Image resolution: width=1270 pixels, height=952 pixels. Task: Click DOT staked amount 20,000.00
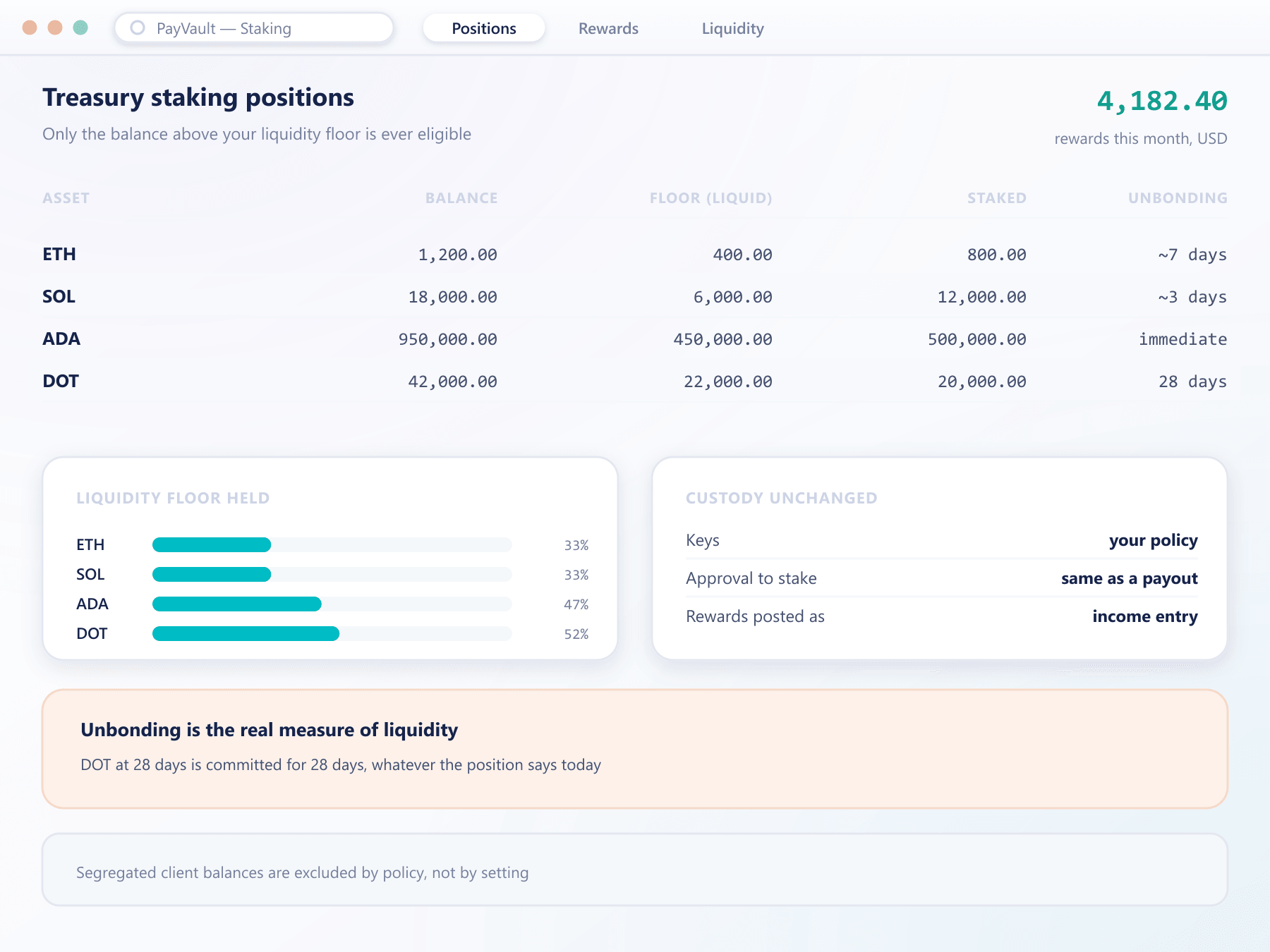point(982,382)
